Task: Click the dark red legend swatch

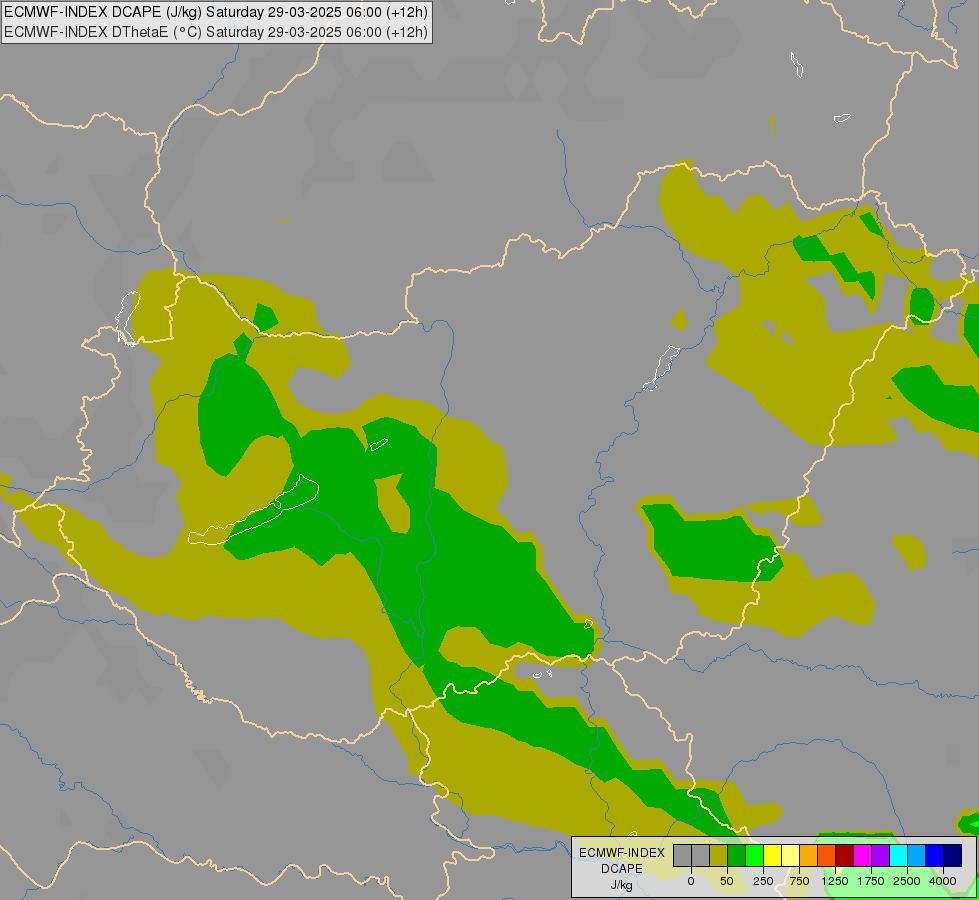Action: pyautogui.click(x=845, y=855)
